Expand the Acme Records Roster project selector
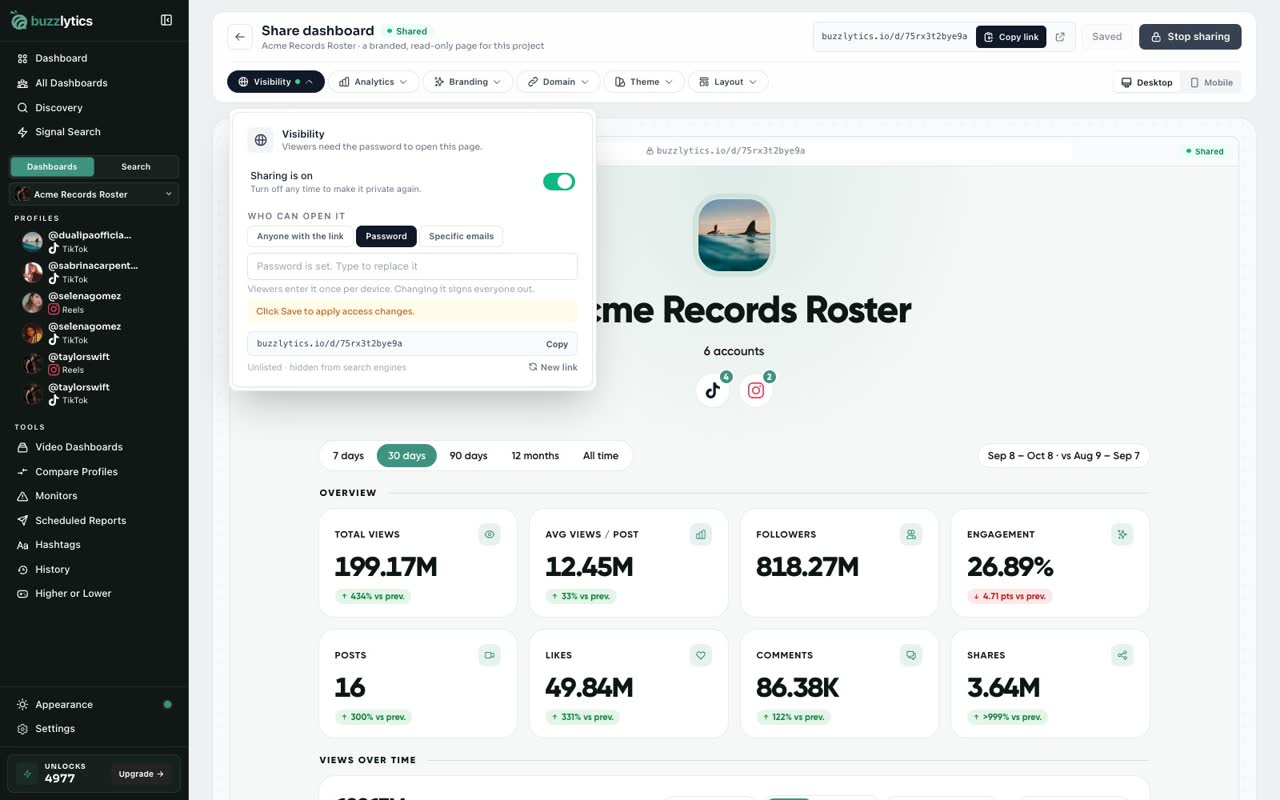 pos(94,194)
